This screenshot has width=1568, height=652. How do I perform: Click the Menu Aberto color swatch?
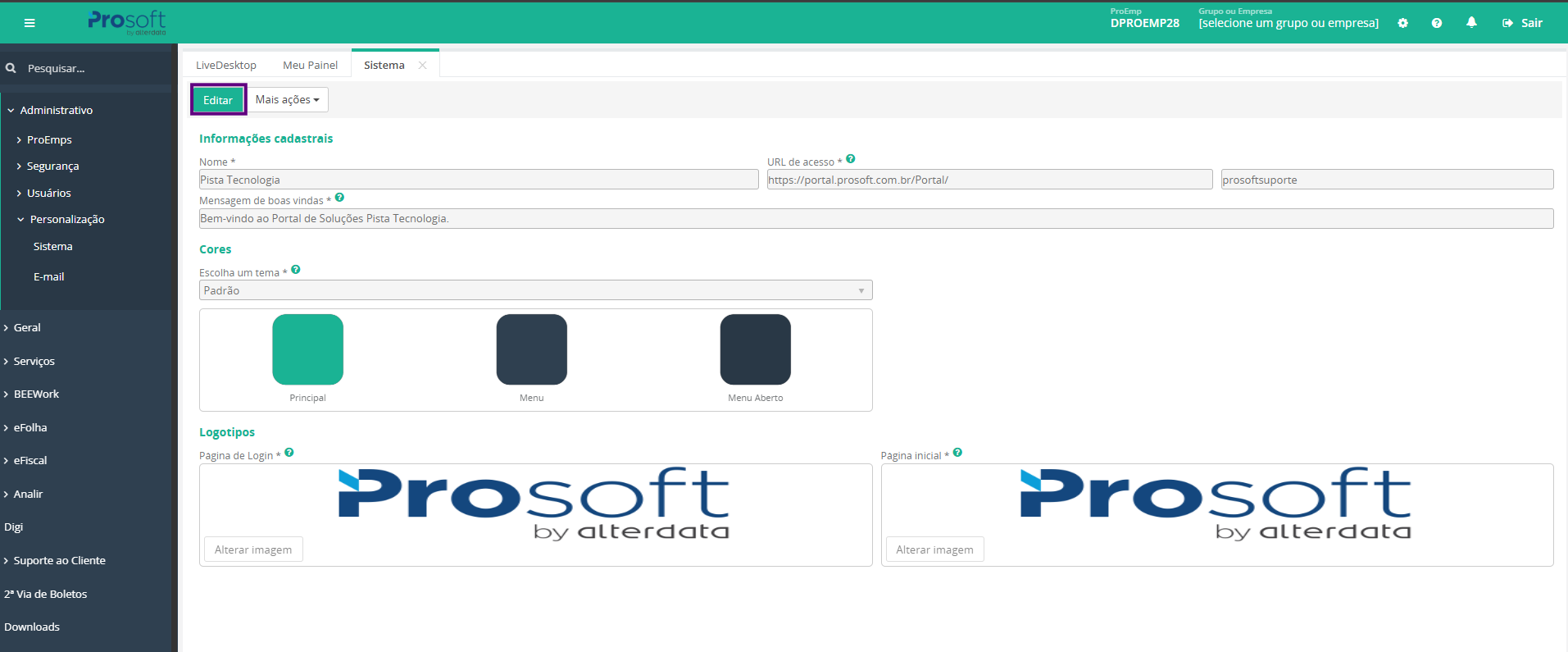click(x=755, y=349)
